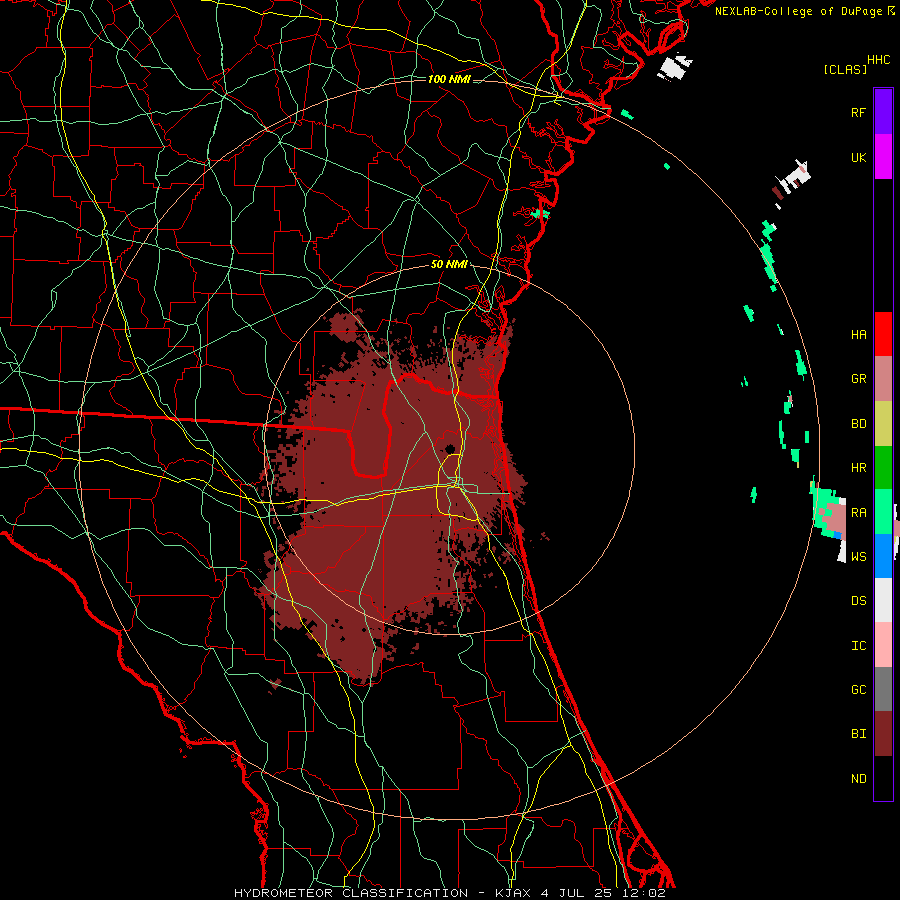The width and height of the screenshot is (900, 900).
Task: Click the 'RF' legend label
Action: (858, 112)
